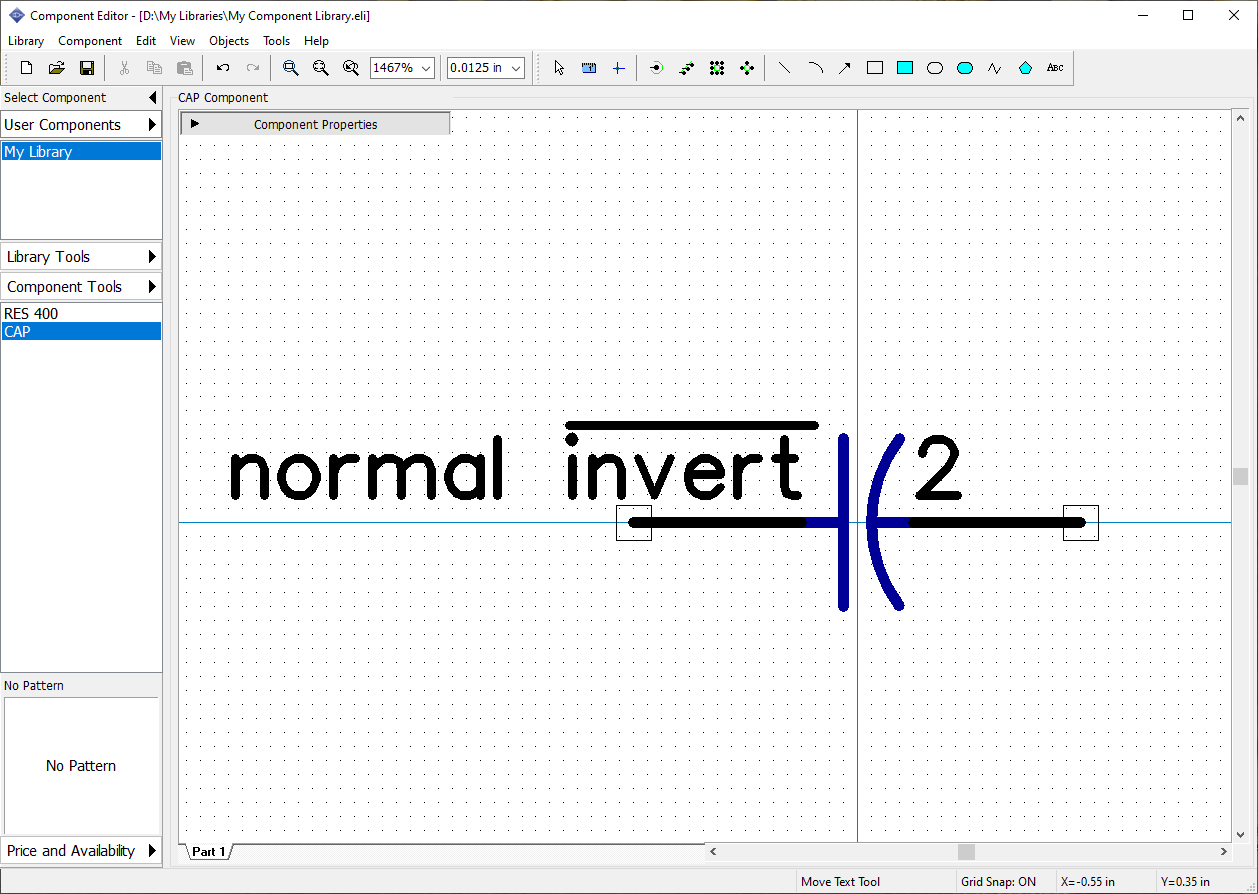
Task: Open the Library menu
Action: 26,41
